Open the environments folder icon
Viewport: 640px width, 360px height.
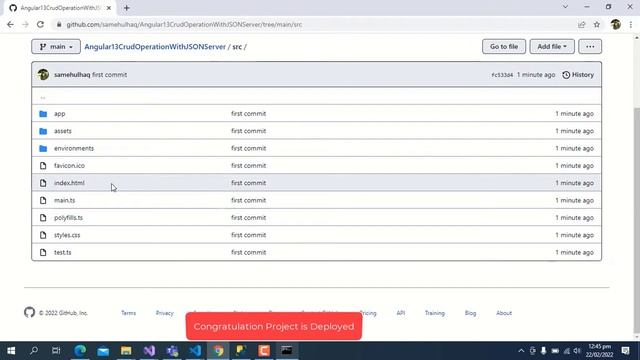click(43, 149)
